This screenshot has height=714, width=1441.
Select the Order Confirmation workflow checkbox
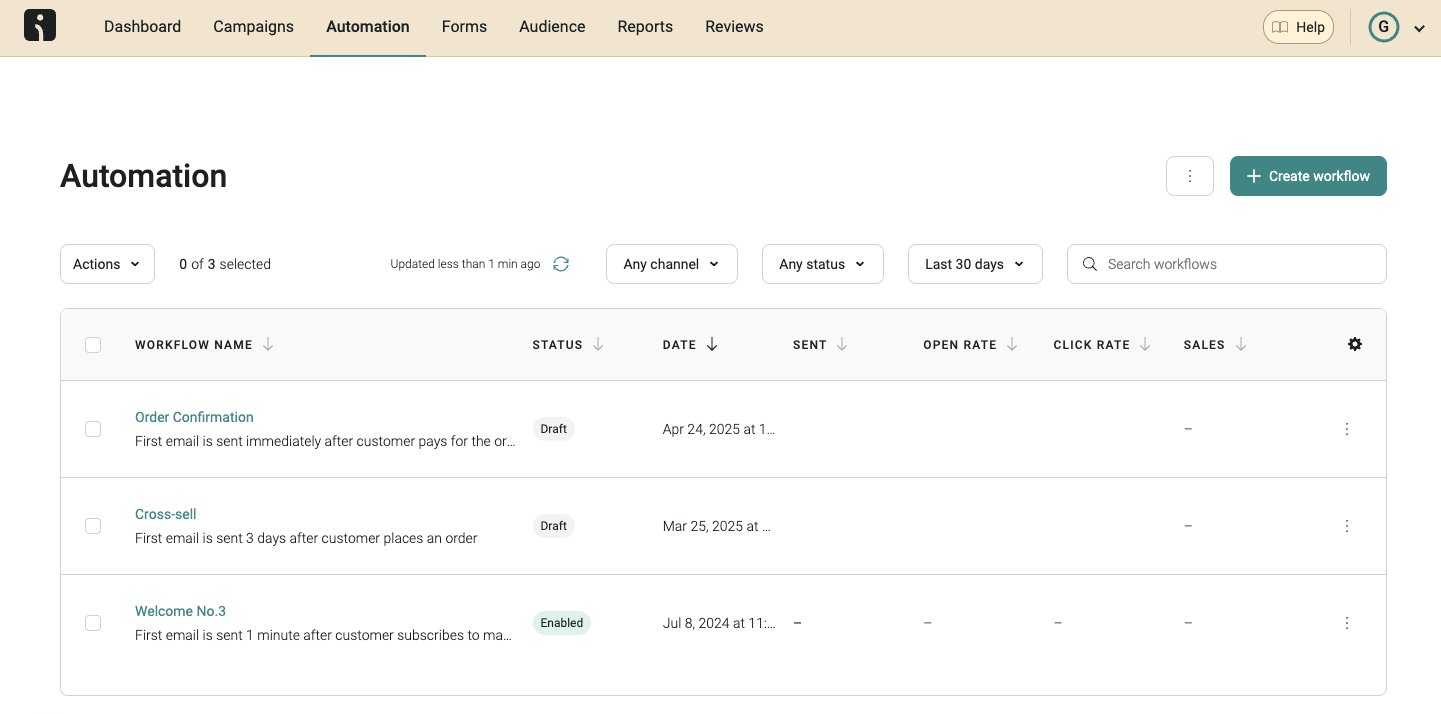[x=93, y=429]
